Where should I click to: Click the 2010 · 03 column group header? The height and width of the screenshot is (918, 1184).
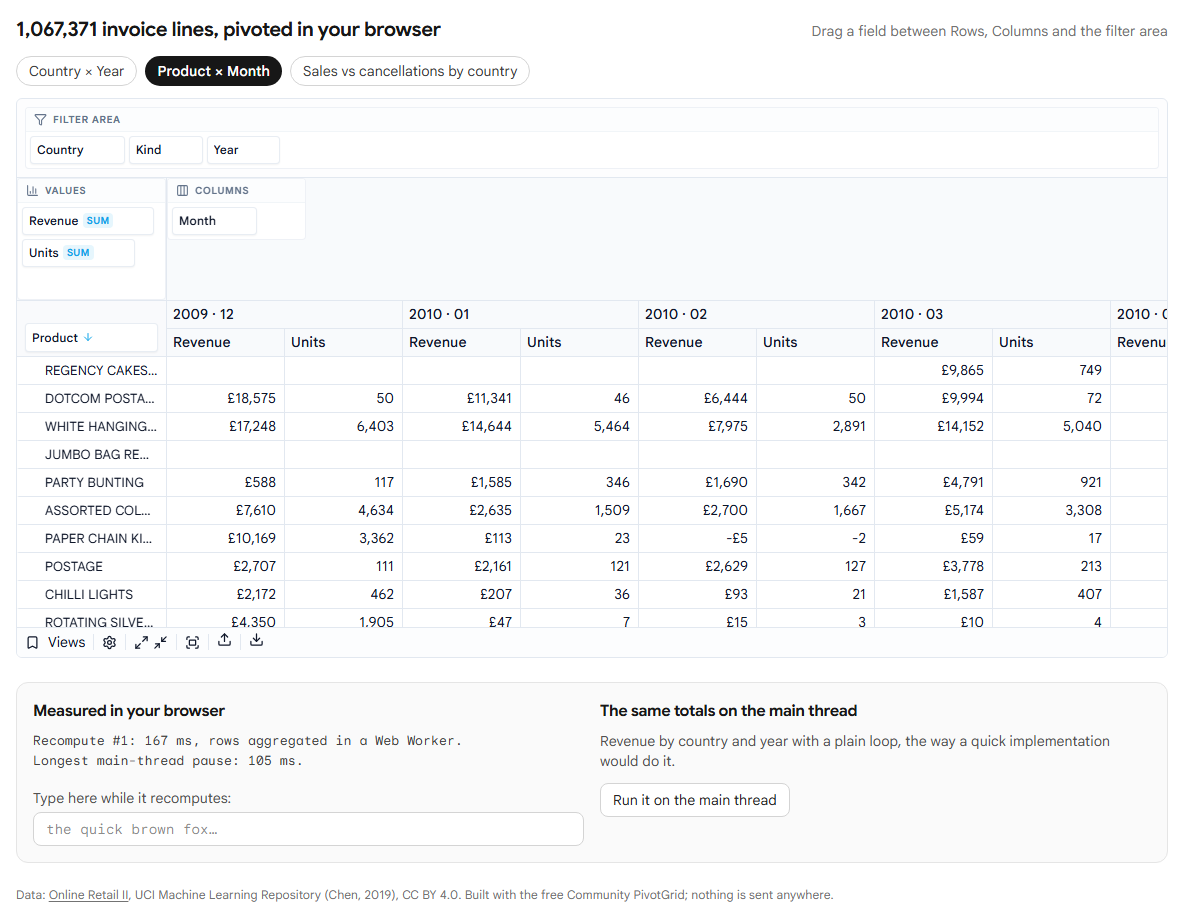tap(992, 314)
